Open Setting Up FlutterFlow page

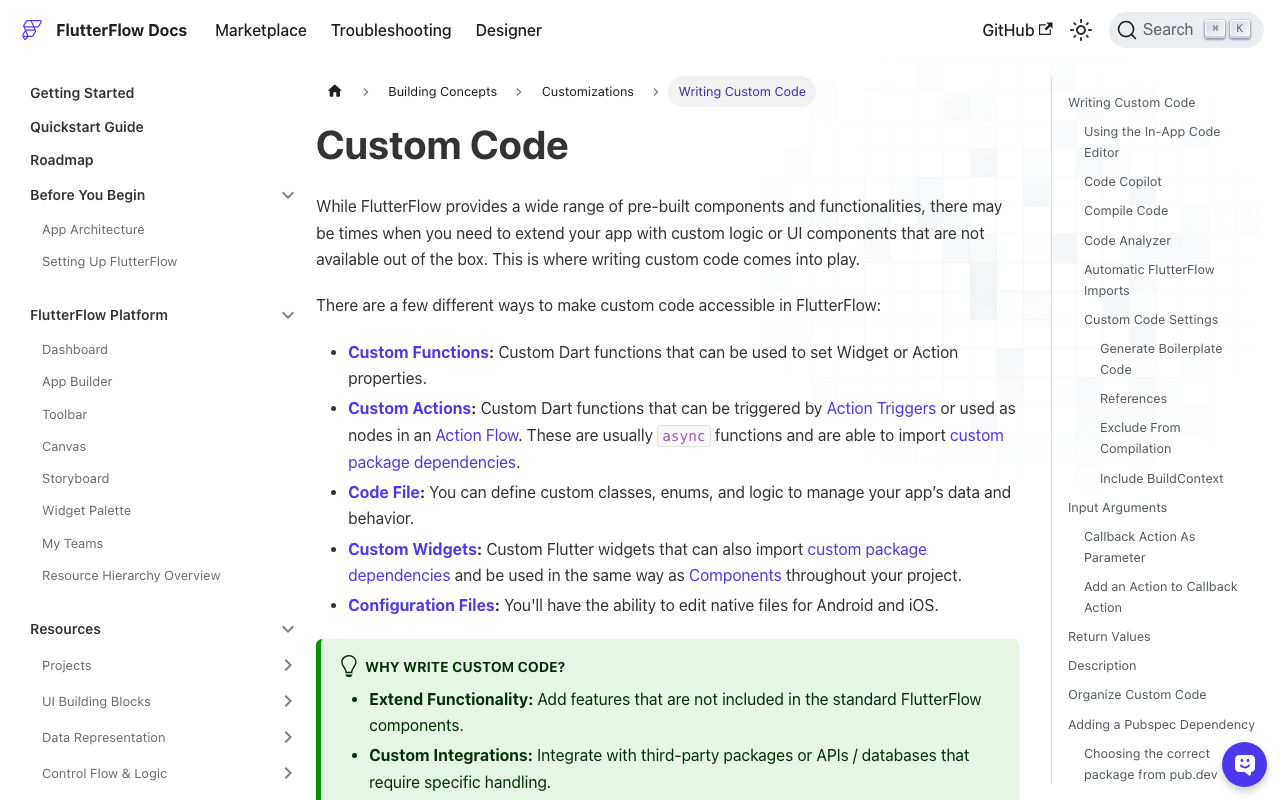coord(110,261)
